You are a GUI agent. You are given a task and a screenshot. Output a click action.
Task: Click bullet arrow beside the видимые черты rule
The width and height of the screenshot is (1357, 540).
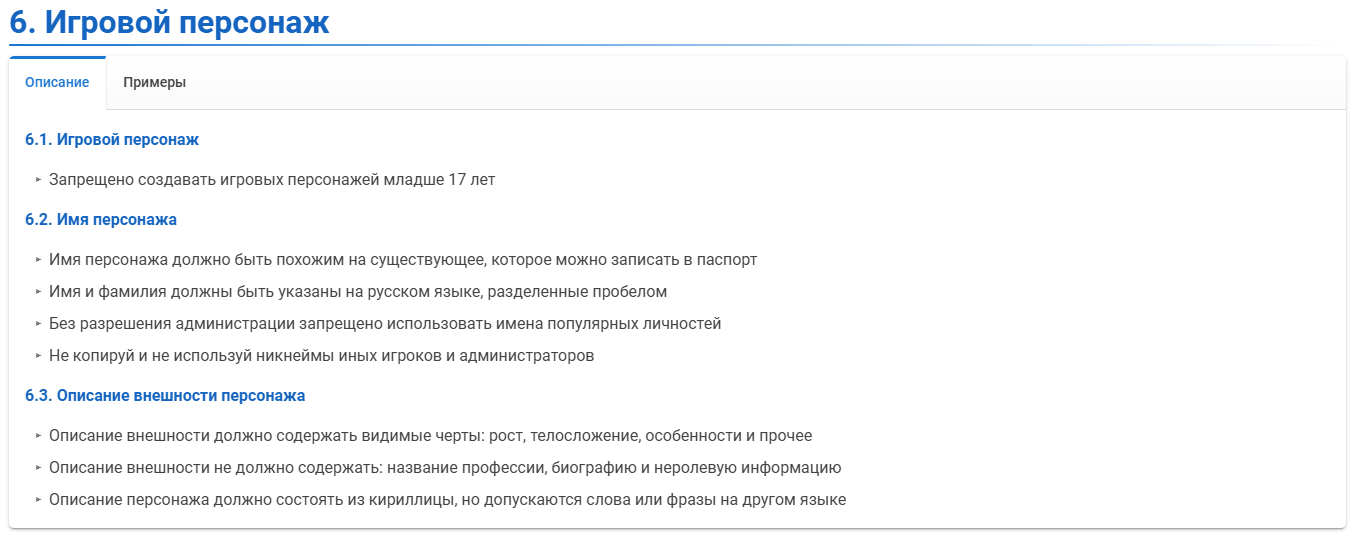(x=38, y=436)
